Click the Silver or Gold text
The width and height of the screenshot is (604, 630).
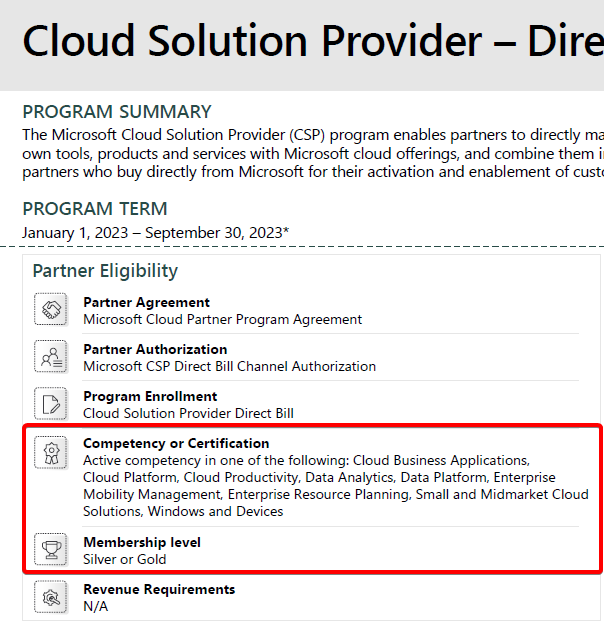point(125,559)
